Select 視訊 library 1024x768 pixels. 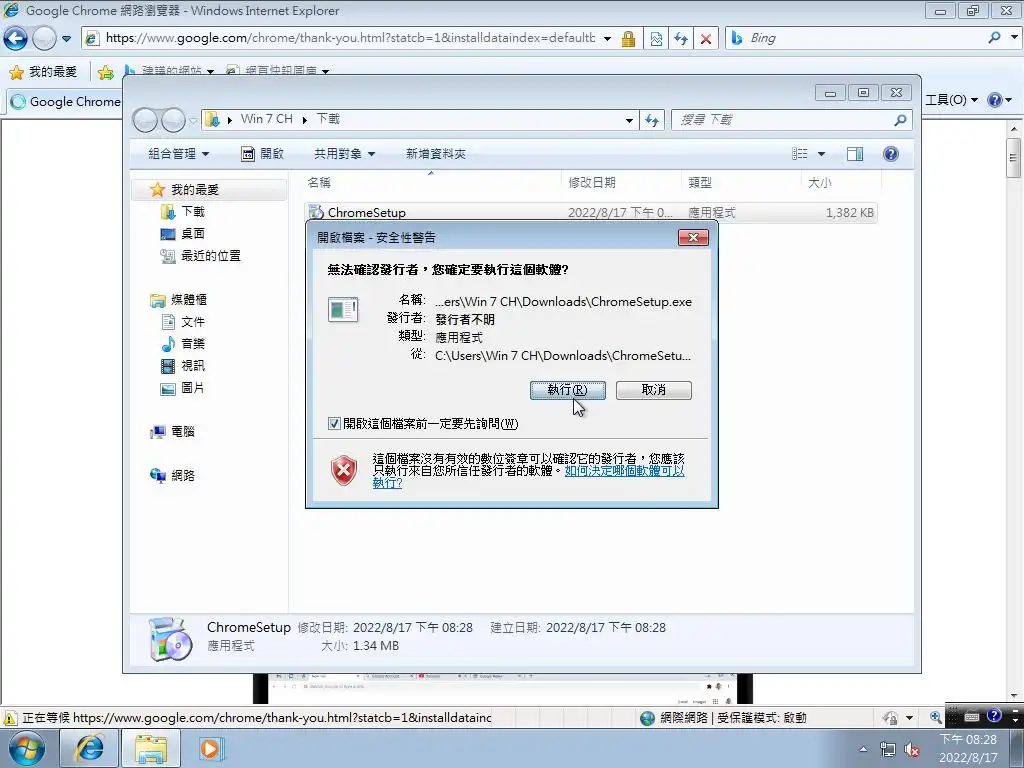[193, 366]
